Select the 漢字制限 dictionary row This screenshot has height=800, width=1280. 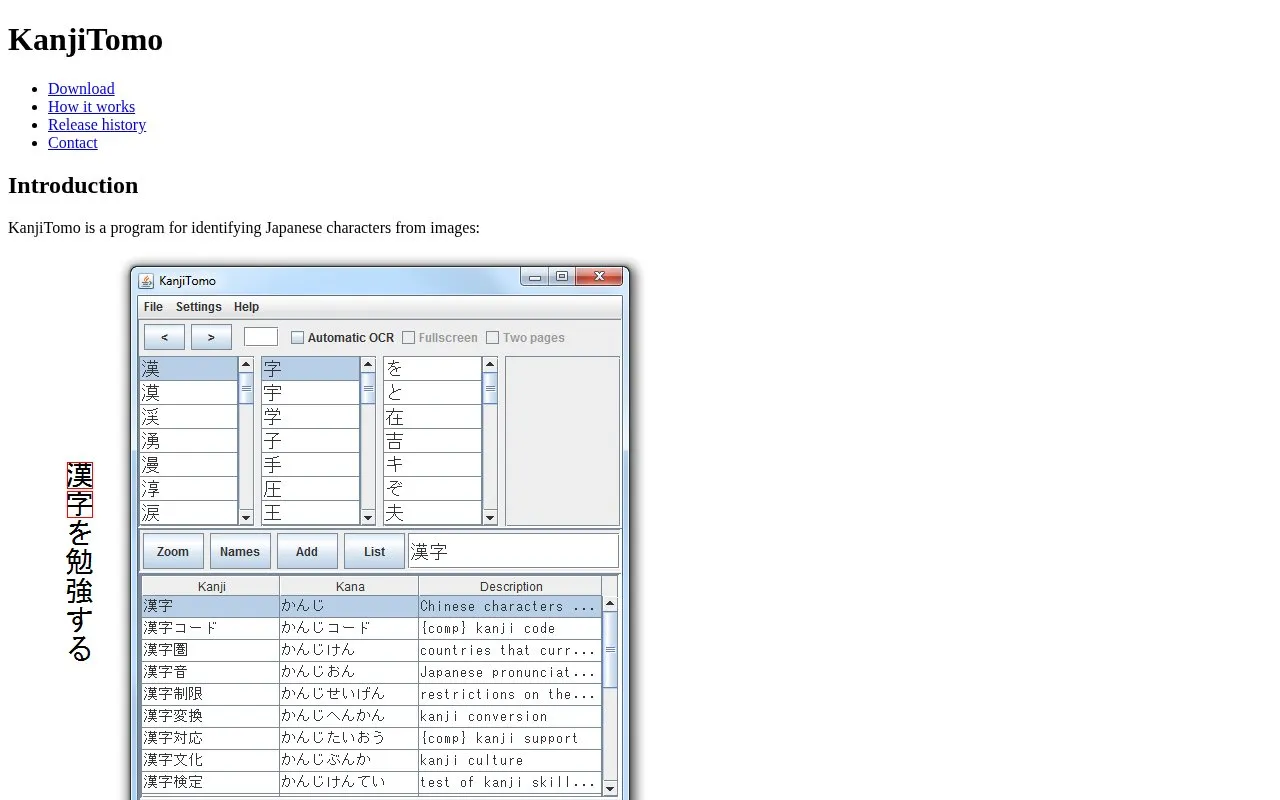coord(371,694)
